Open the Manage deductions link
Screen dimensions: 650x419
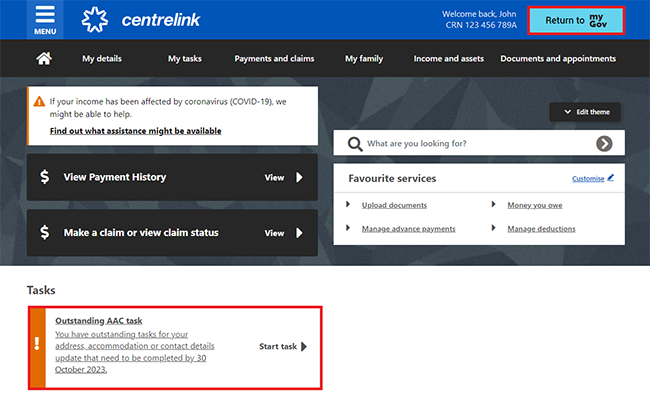tap(541, 229)
